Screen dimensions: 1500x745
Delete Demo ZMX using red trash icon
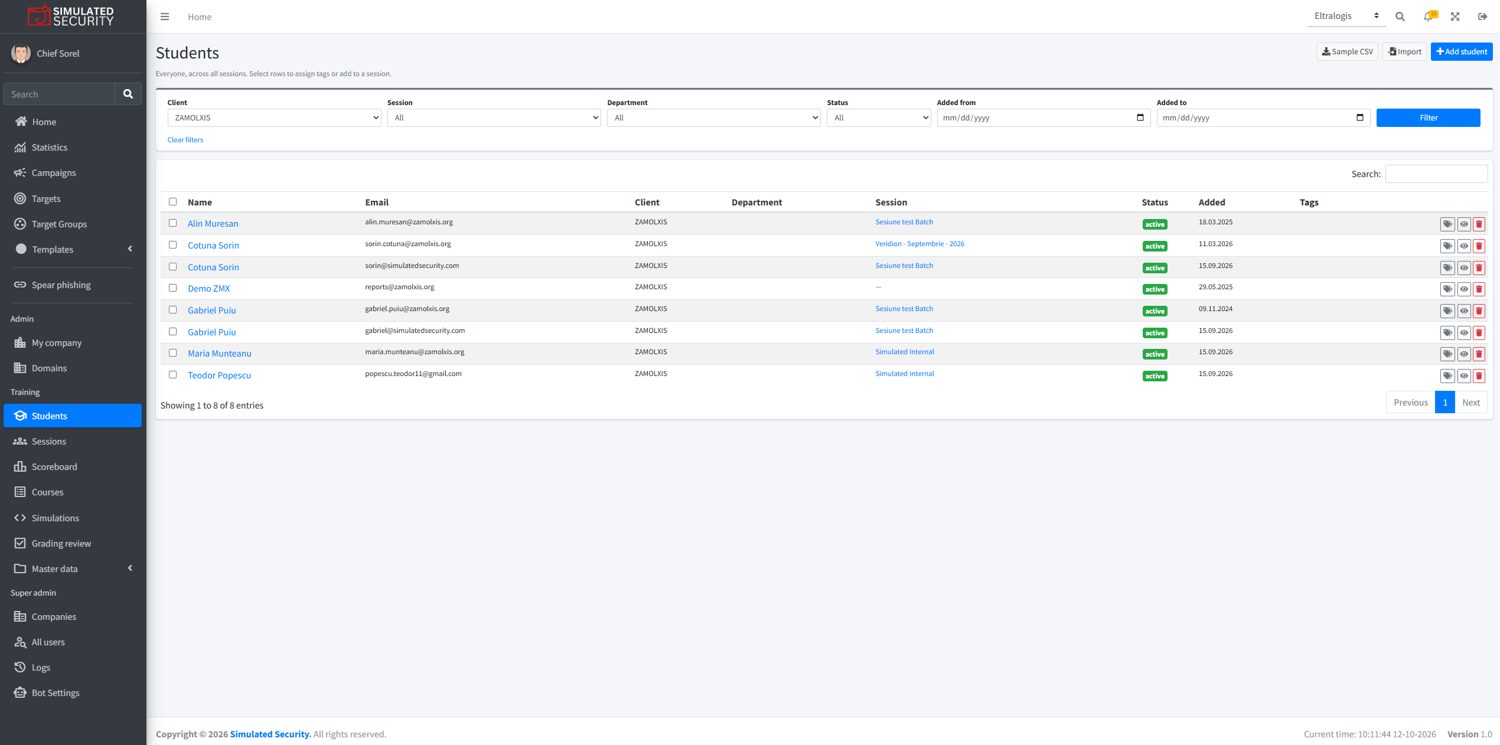click(1479, 289)
